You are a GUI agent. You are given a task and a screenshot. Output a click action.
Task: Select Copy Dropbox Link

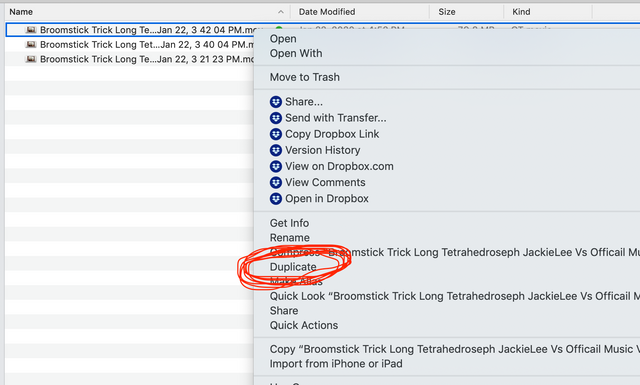pos(332,134)
